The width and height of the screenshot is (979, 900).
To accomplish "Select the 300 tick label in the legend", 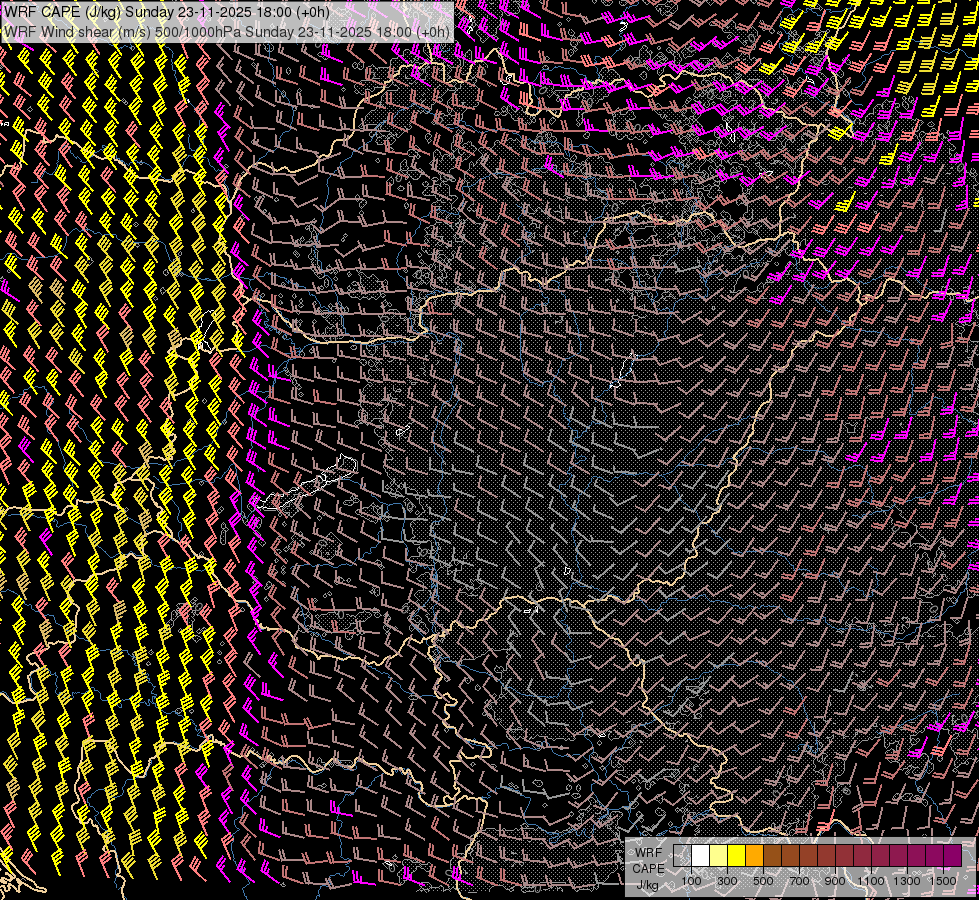I will coord(727,881).
